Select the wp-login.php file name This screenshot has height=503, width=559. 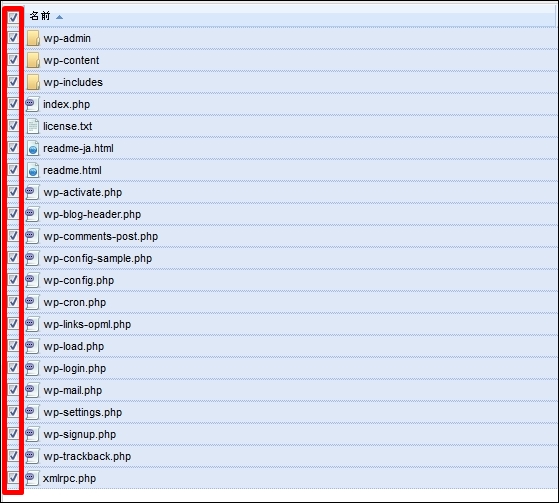click(75, 369)
